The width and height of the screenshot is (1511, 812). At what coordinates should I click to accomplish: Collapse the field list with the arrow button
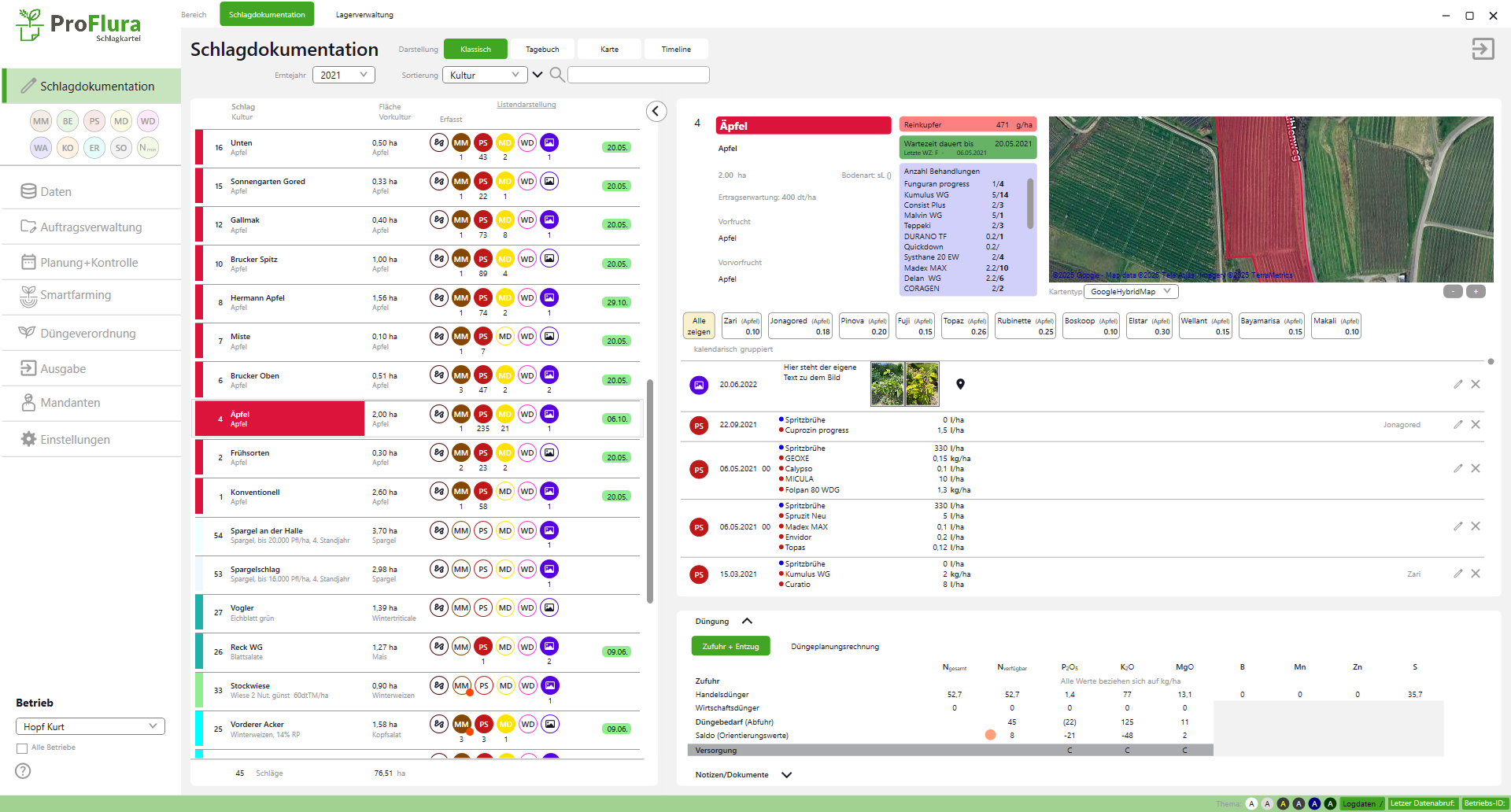point(656,112)
